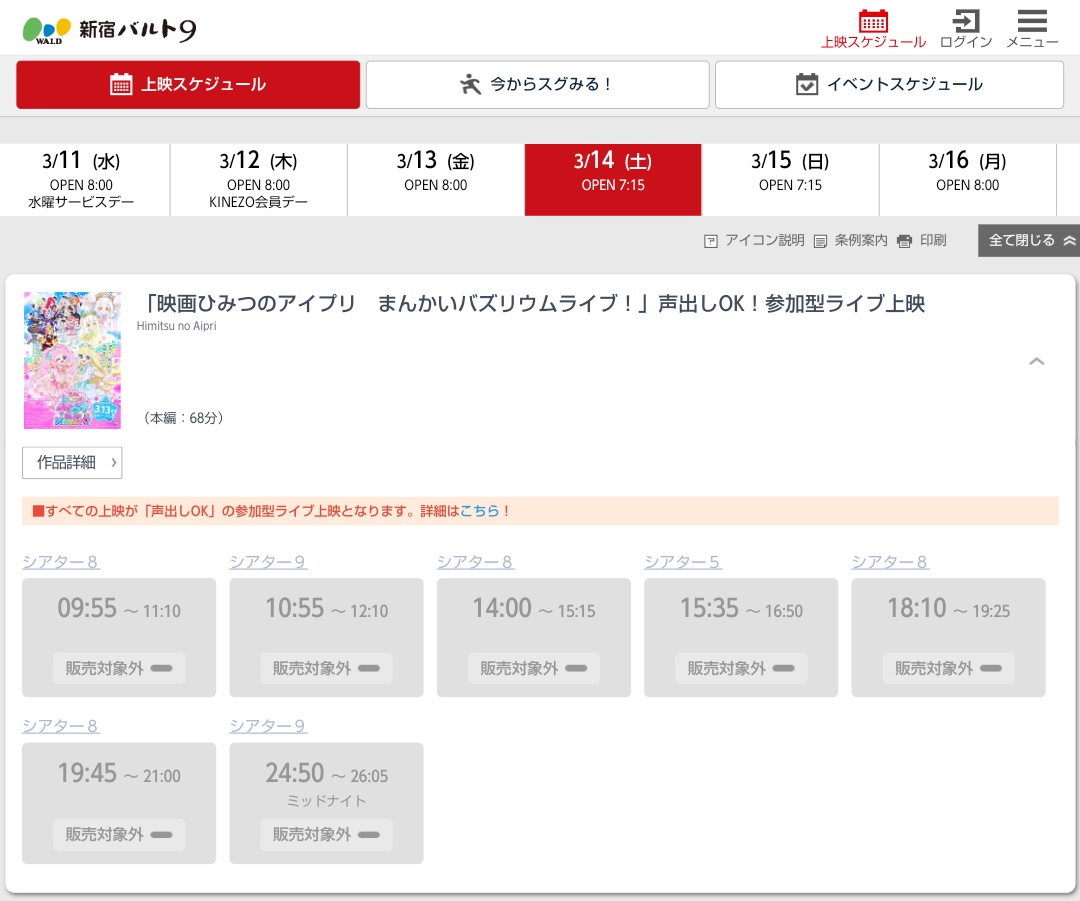Open シアター9 link above 24:50 showing
This screenshot has height=901, width=1080.
(268, 726)
